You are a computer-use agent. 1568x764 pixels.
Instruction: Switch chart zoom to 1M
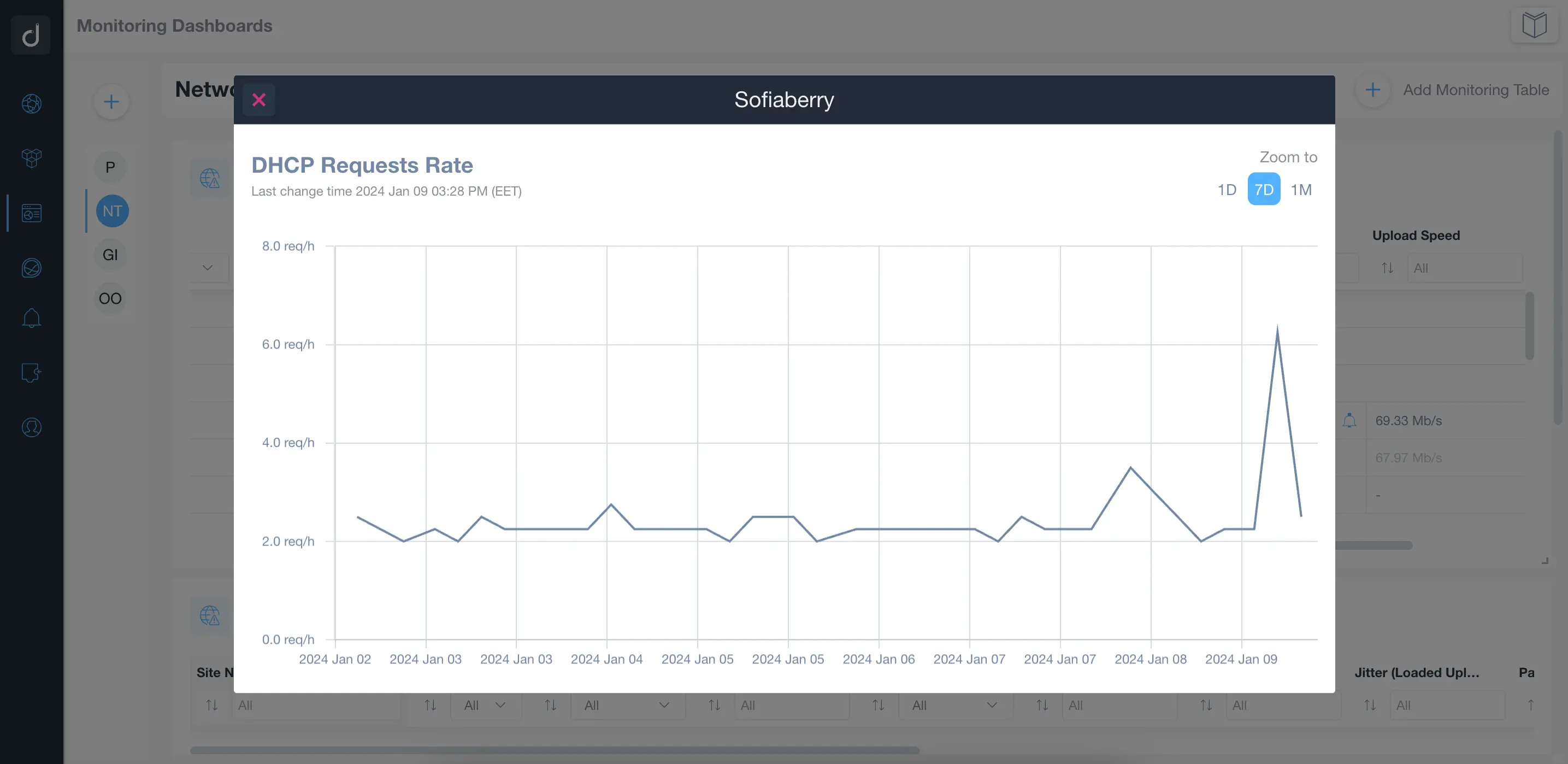click(1301, 189)
